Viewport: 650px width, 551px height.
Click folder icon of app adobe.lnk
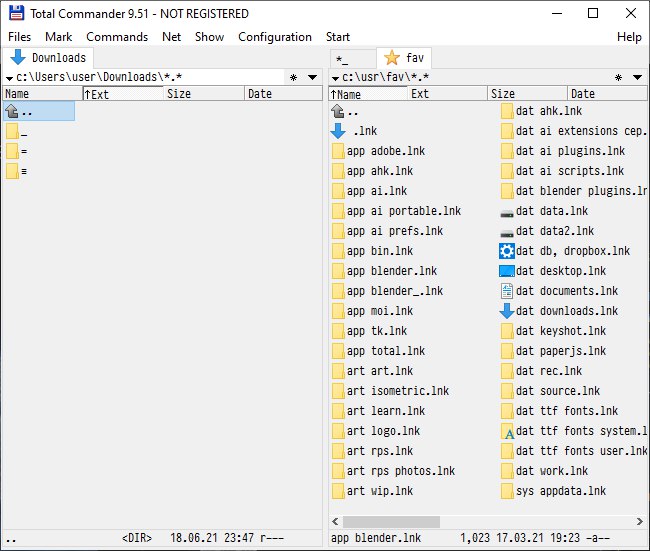pos(338,151)
